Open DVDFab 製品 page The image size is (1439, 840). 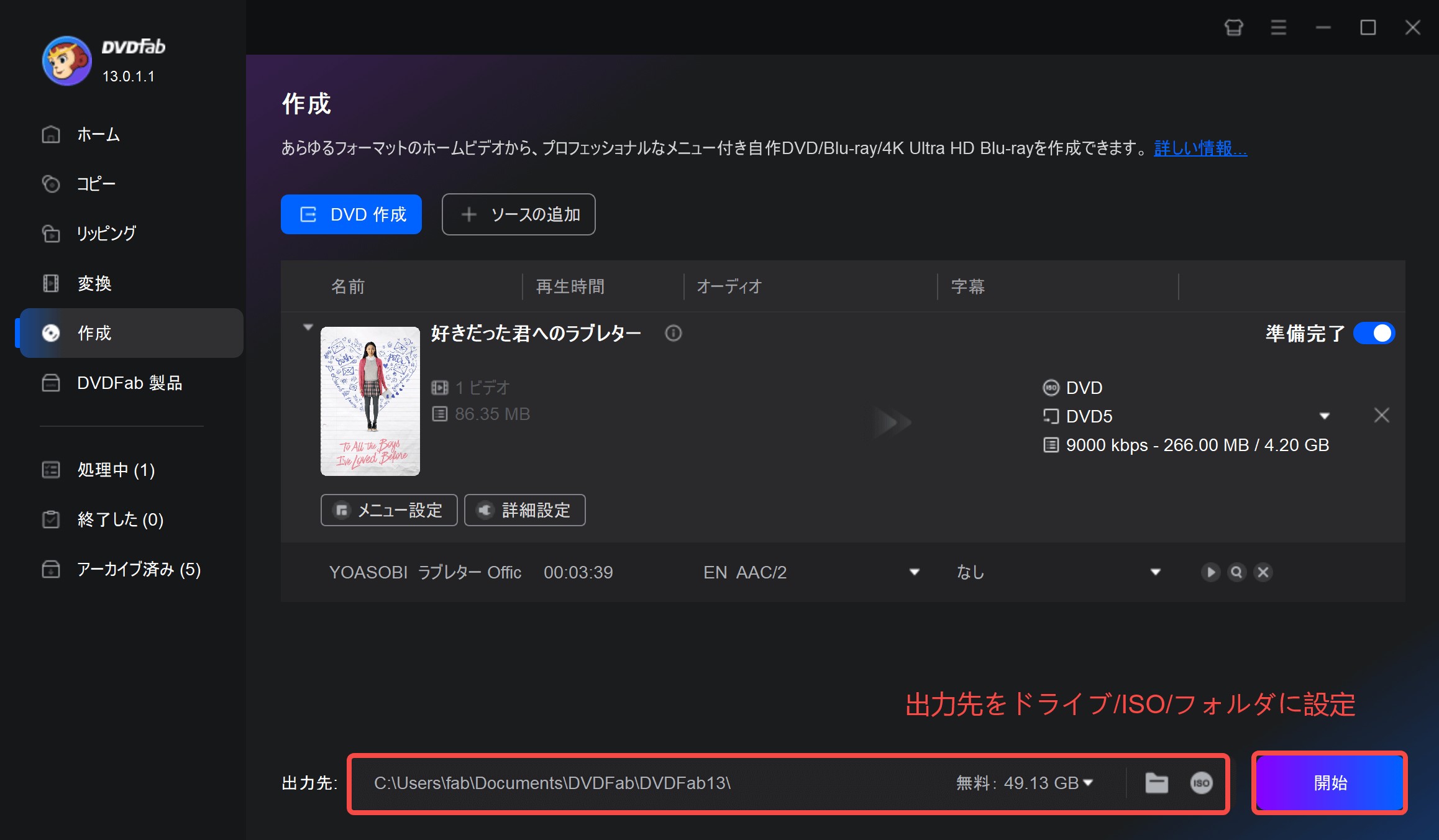[130, 383]
